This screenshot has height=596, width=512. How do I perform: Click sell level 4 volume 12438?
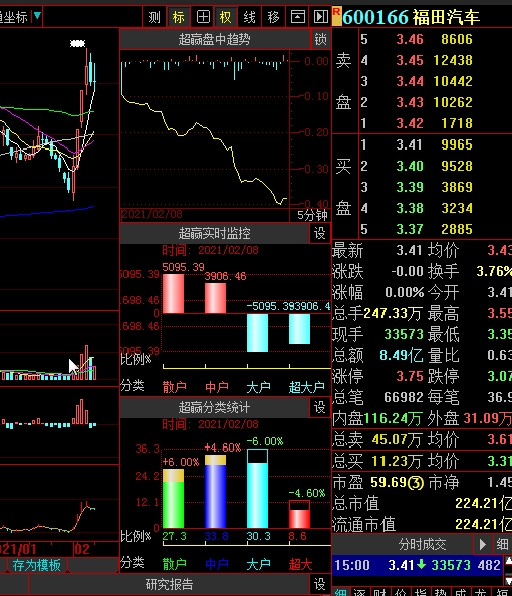tap(453, 60)
